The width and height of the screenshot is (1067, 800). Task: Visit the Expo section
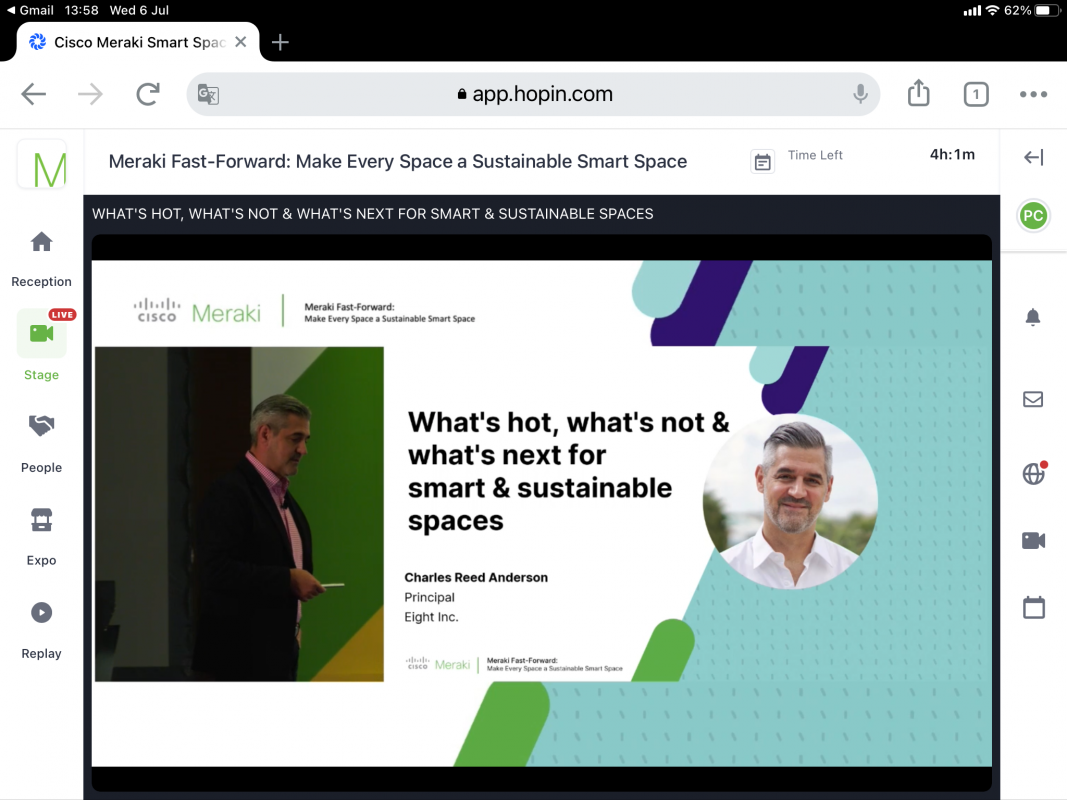(x=42, y=537)
